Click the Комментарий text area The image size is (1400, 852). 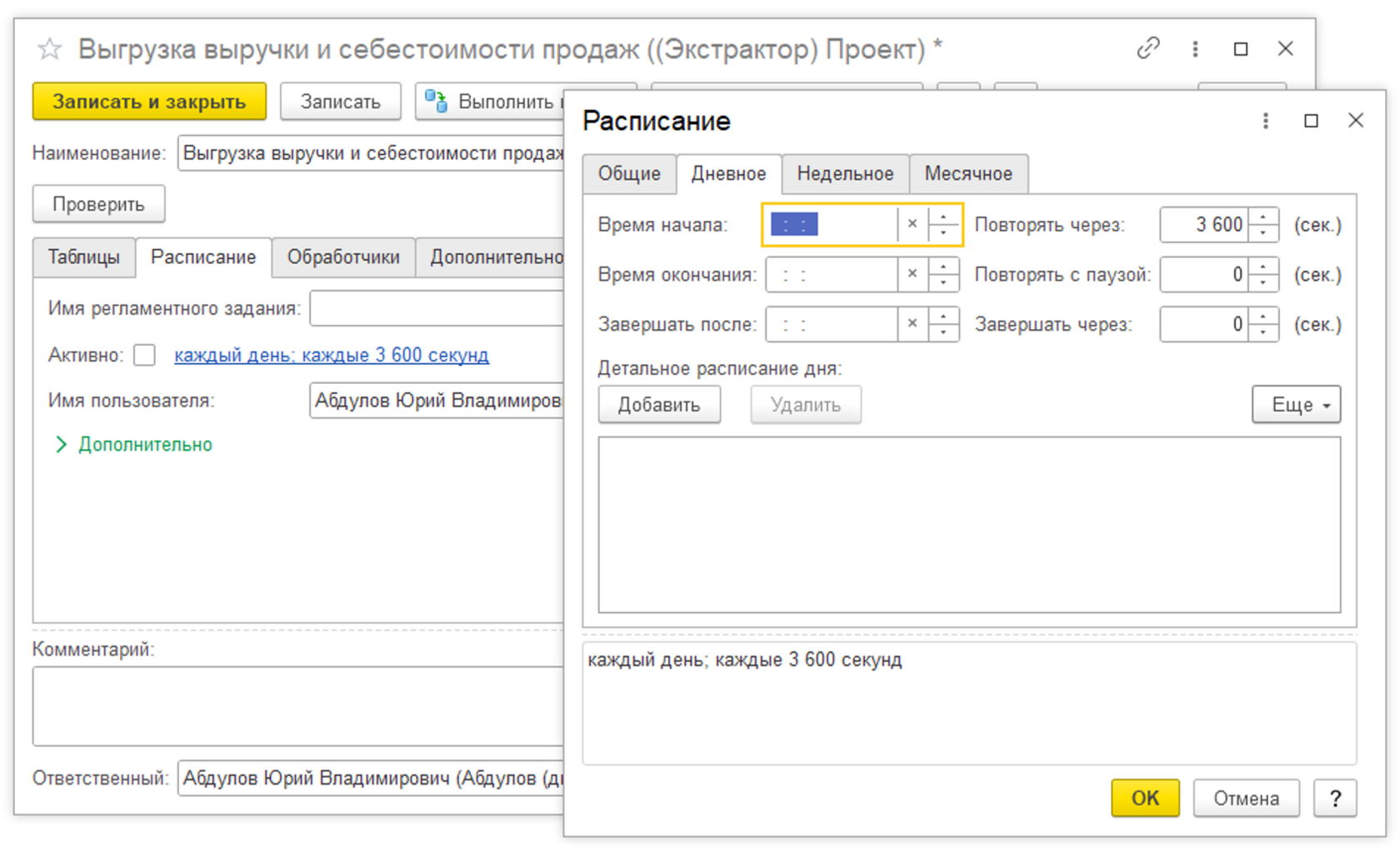[298, 706]
